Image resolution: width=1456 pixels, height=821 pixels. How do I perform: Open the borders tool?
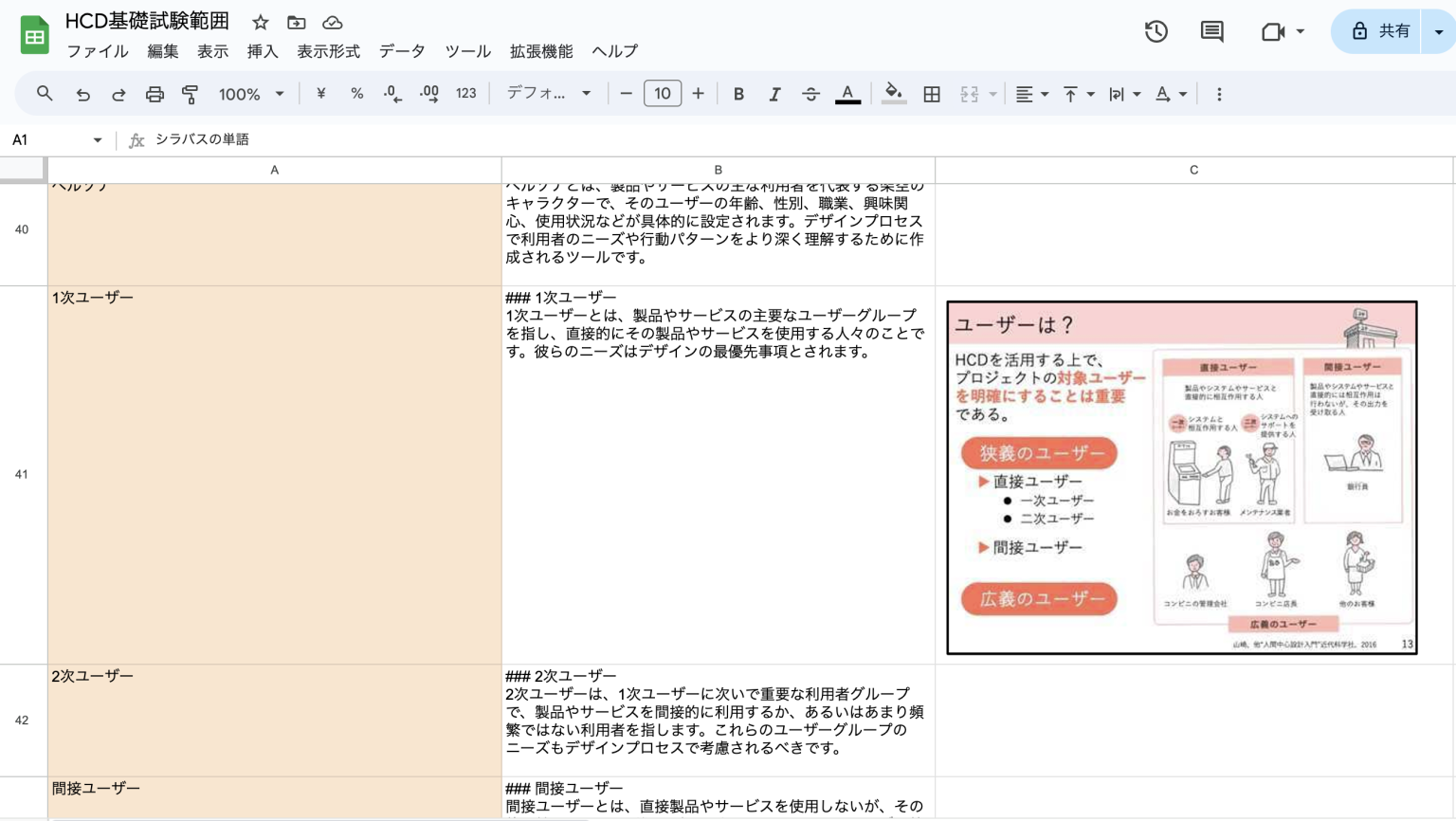pos(931,94)
